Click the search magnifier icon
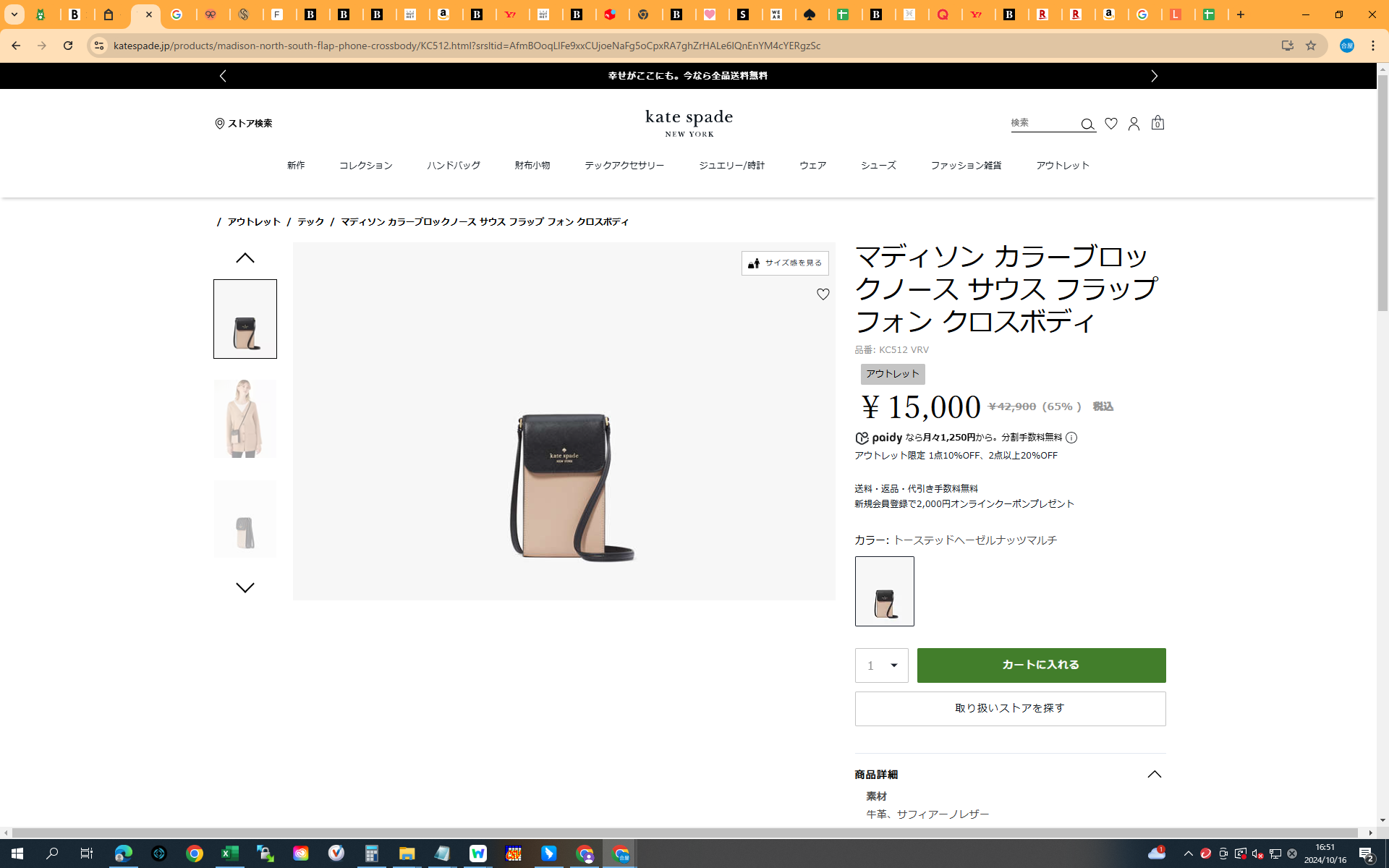 pos(1087,124)
